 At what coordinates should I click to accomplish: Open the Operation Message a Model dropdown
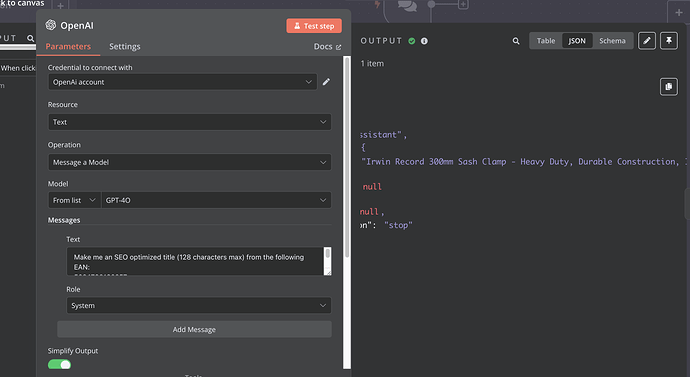point(190,162)
